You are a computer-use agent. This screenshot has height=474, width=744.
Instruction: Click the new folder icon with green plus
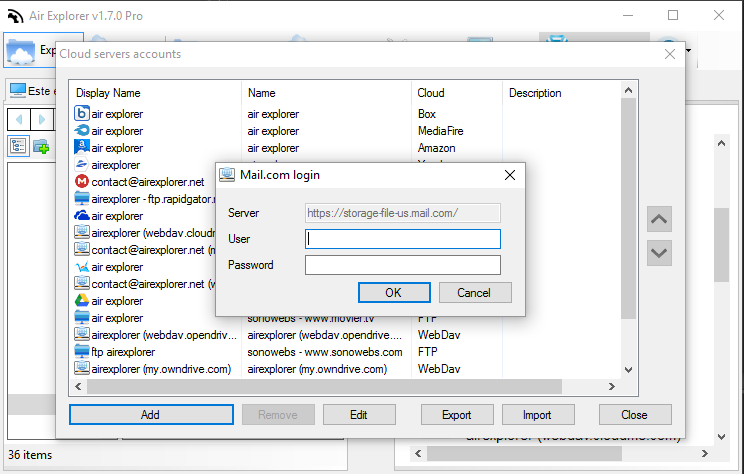(x=41, y=146)
